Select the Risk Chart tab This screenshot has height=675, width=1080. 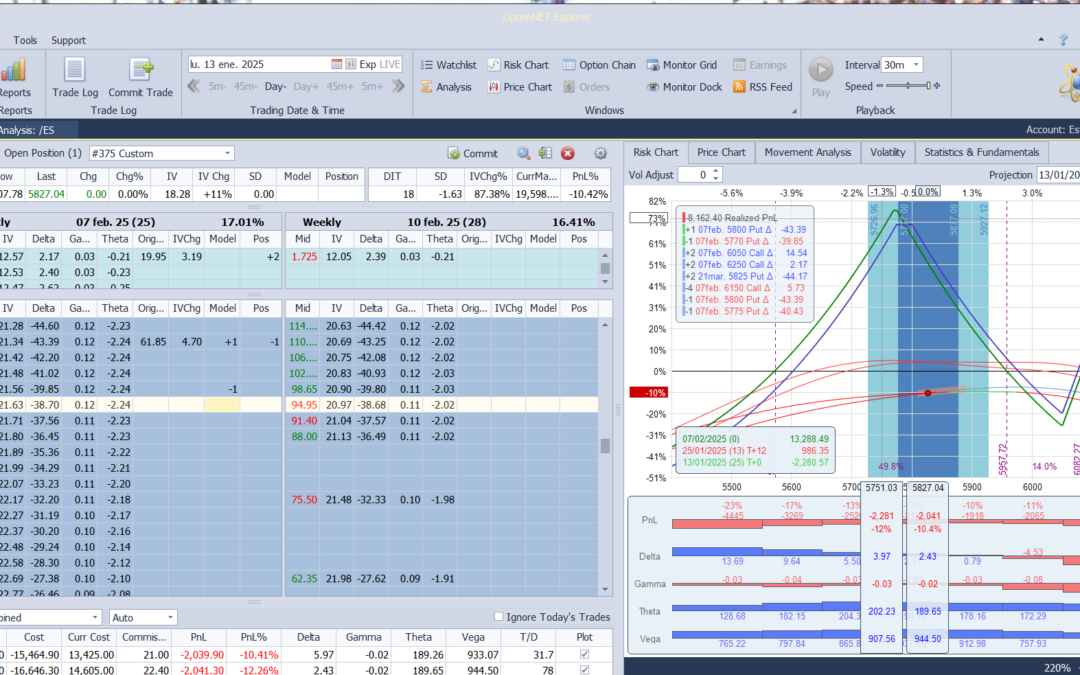coord(656,152)
